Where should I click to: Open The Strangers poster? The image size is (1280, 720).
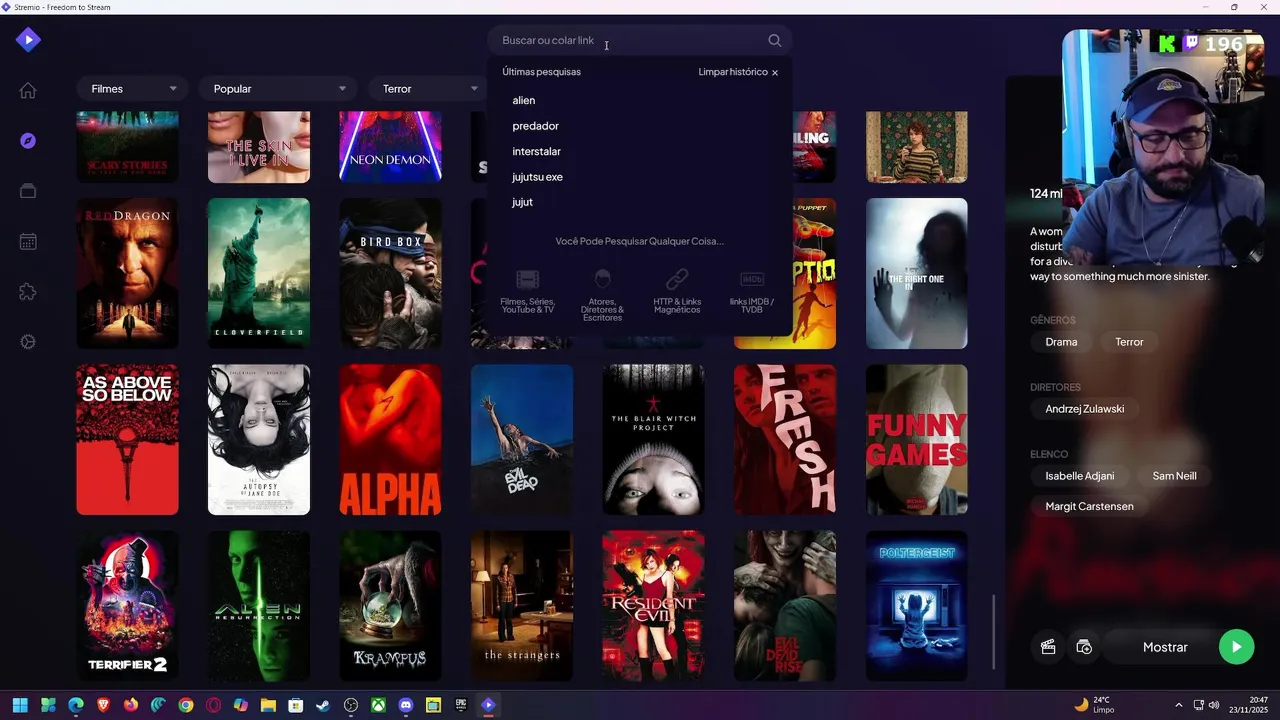click(x=522, y=606)
